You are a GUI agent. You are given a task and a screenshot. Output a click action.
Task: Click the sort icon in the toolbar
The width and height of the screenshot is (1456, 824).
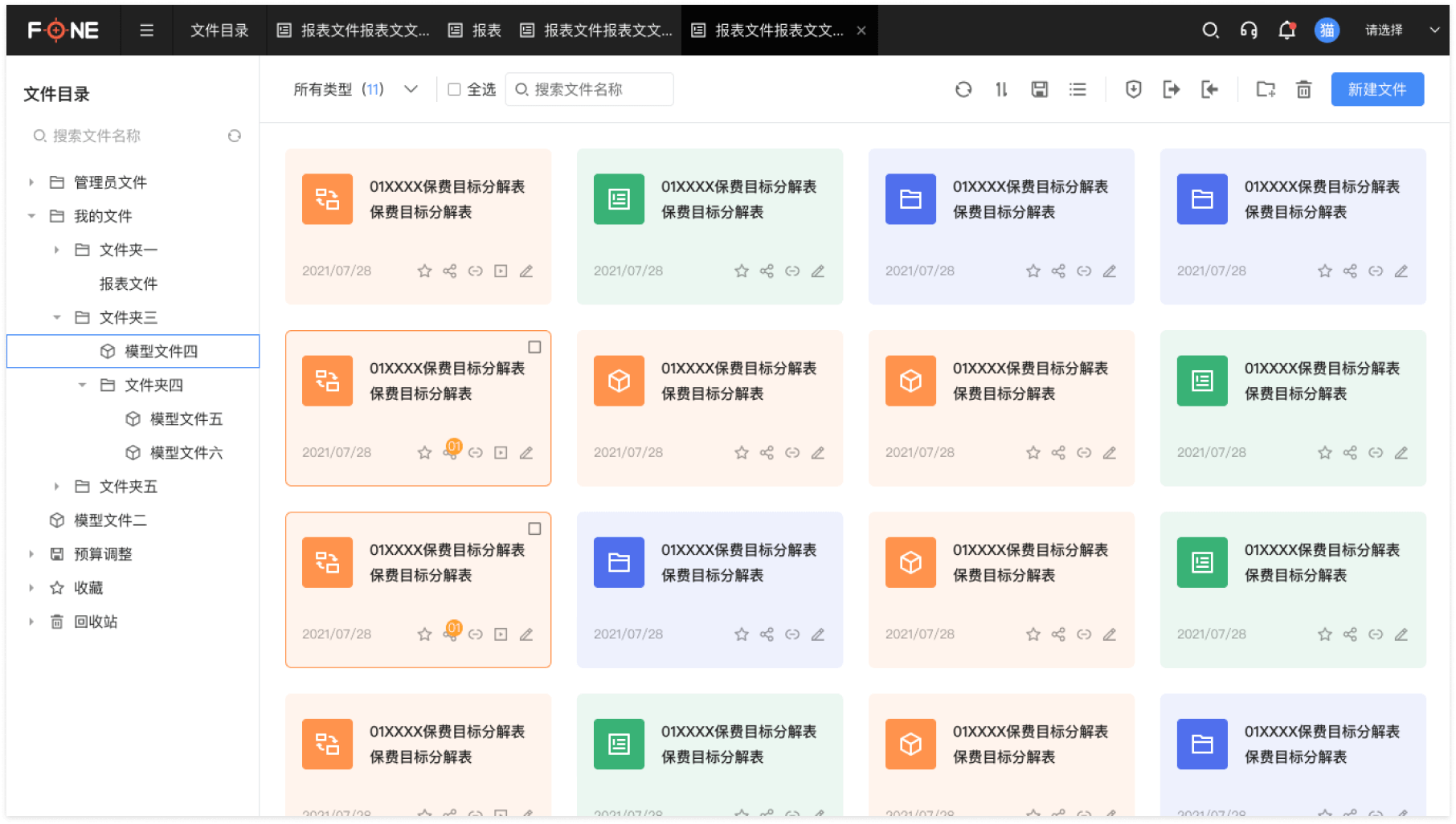coord(1001,89)
